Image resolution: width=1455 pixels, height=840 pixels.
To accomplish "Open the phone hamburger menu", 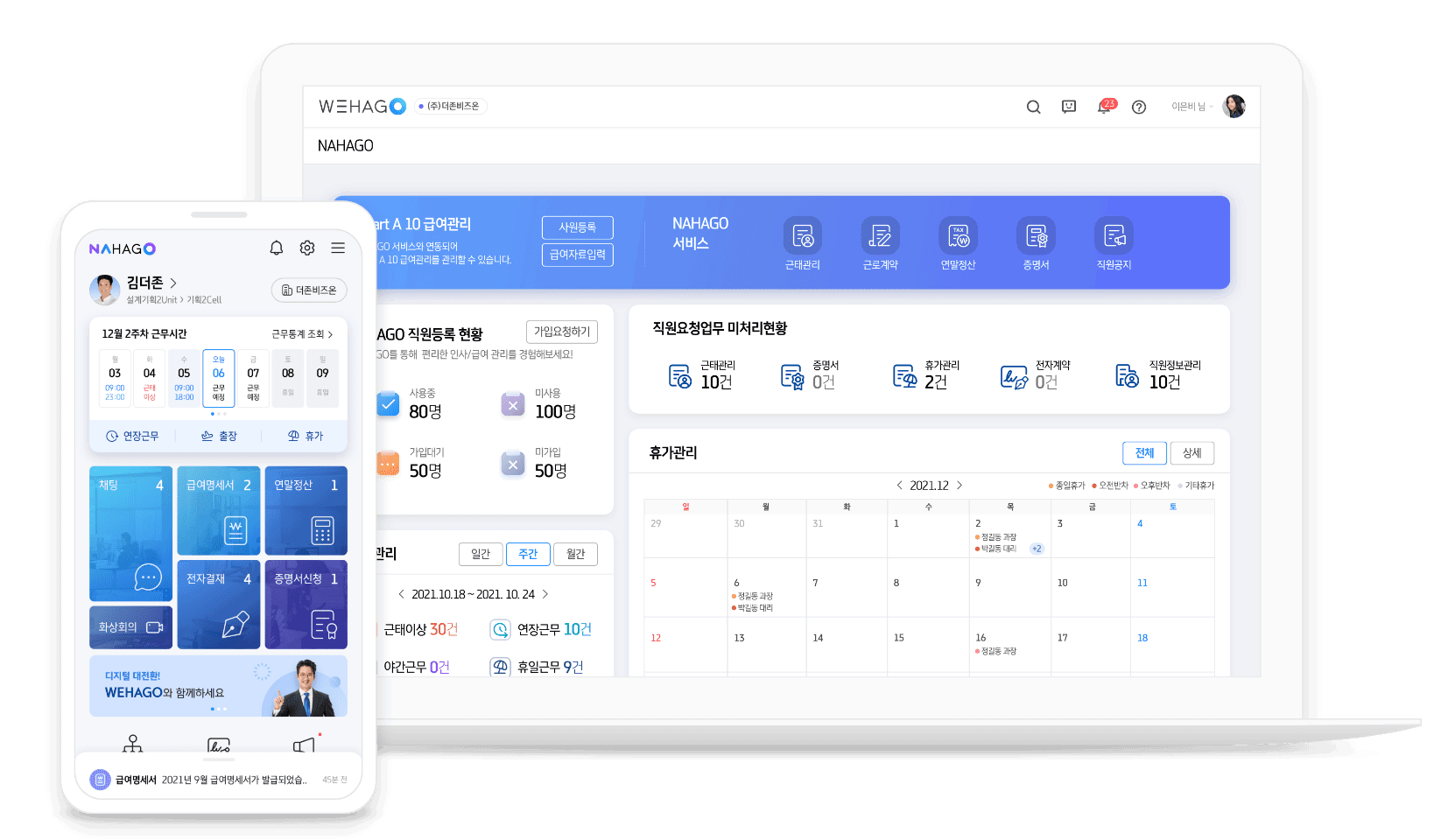I will click(338, 248).
